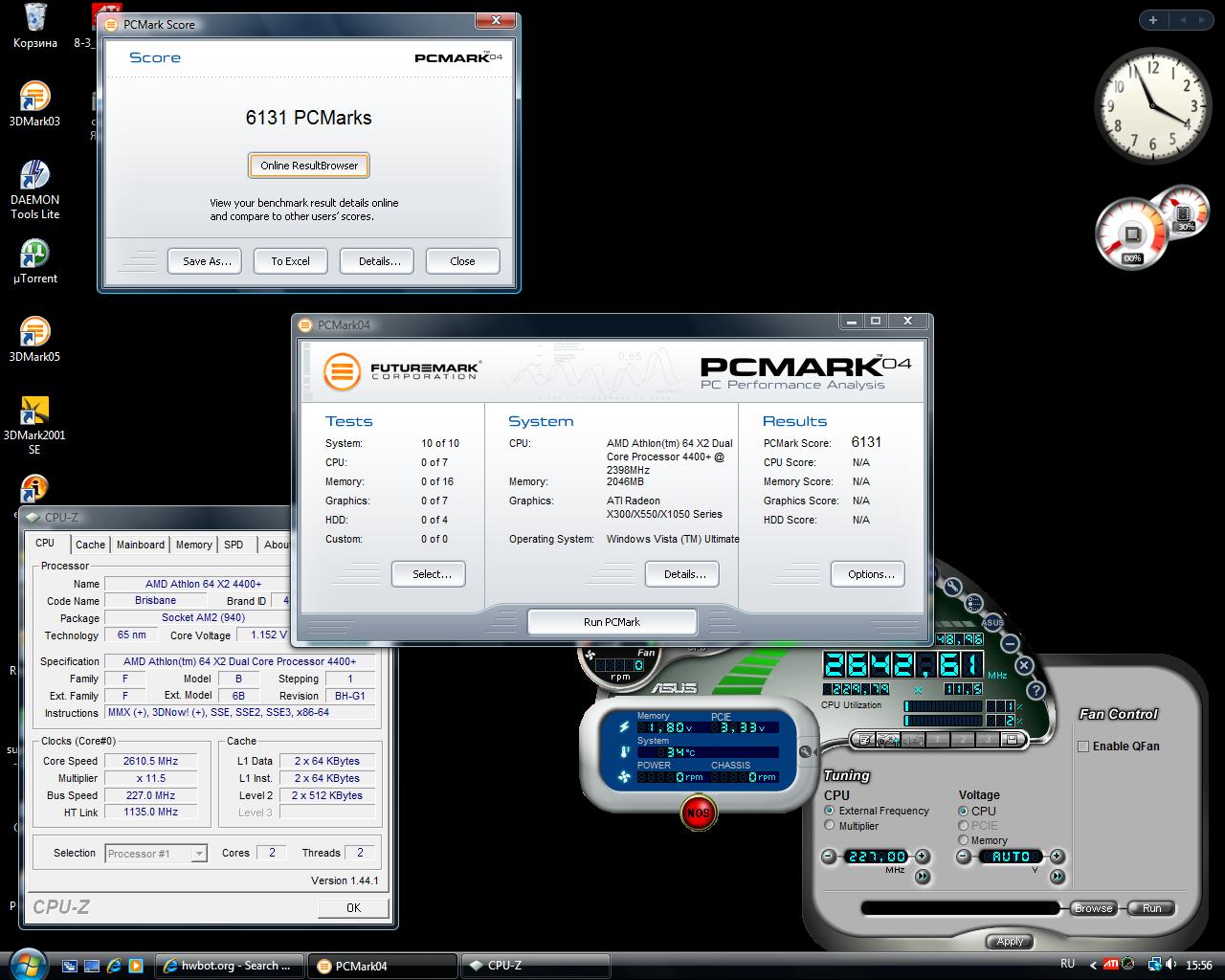Viewport: 1225px width, 980px height.
Task: Click Select... under Tests in PCMark04
Action: pyautogui.click(x=429, y=574)
